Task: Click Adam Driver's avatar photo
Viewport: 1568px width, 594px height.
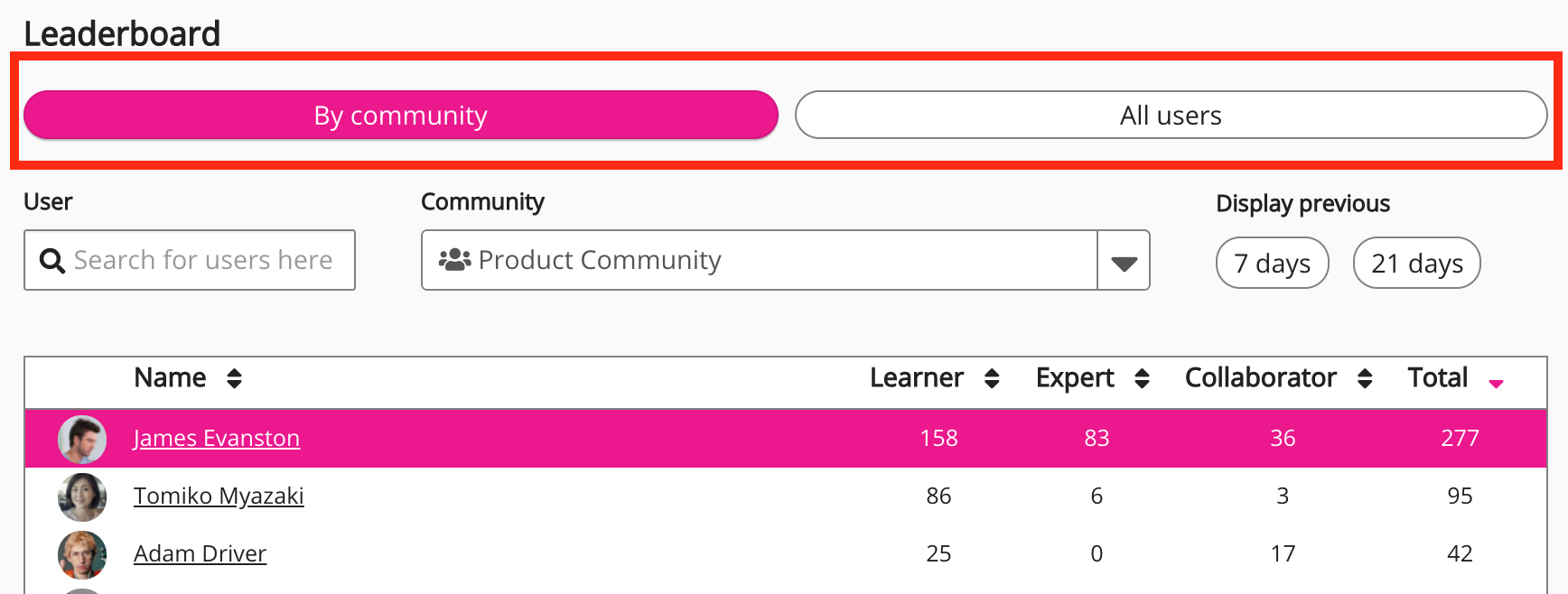Action: coord(82,554)
